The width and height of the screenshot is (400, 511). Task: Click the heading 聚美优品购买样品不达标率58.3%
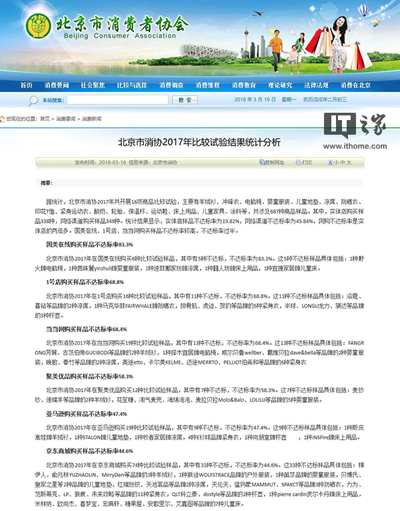coord(89,376)
